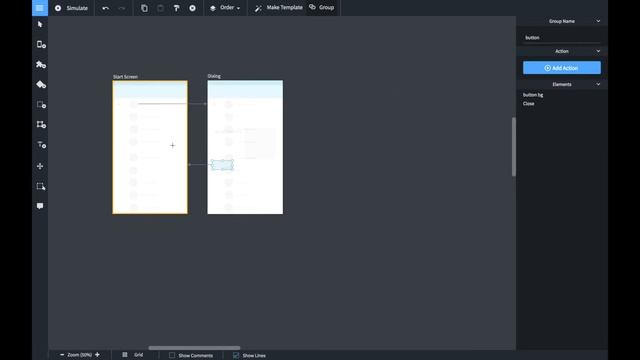Select the add template tool

(x=41, y=84)
